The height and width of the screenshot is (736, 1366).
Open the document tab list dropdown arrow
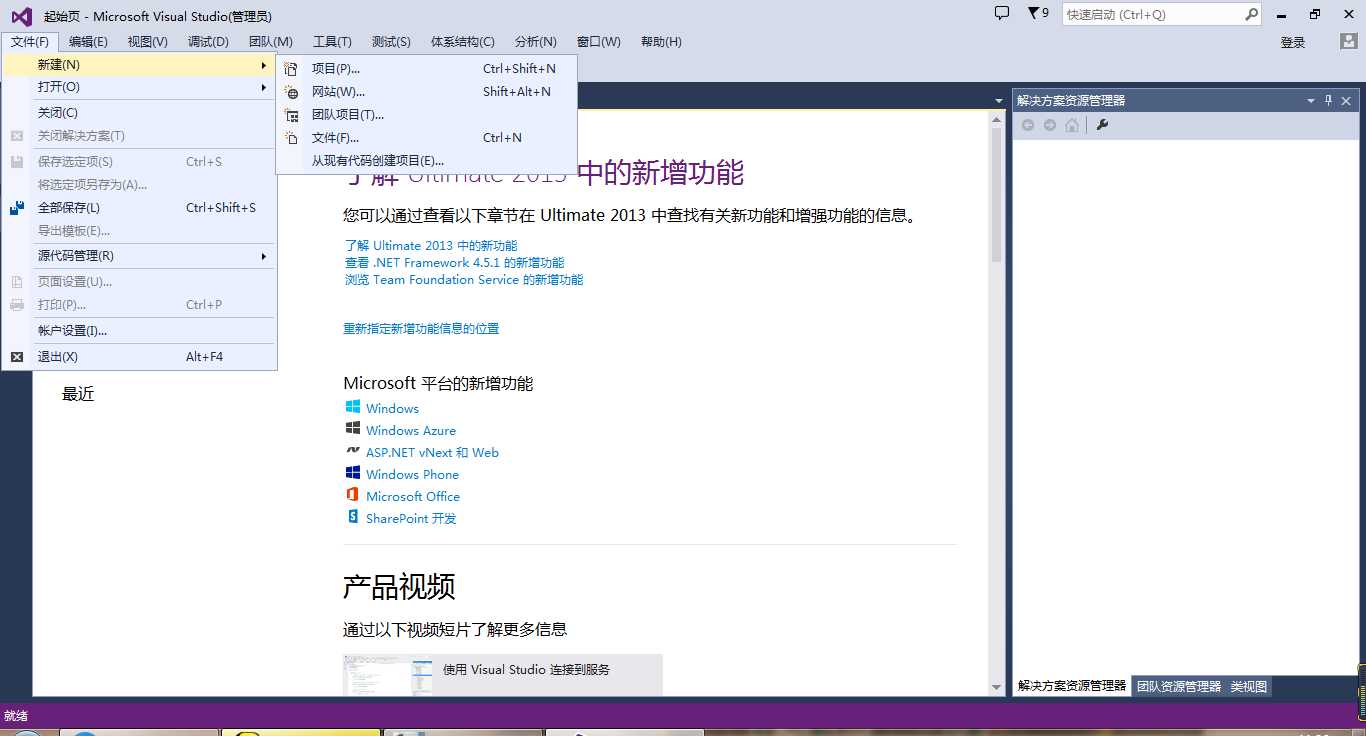(x=998, y=101)
